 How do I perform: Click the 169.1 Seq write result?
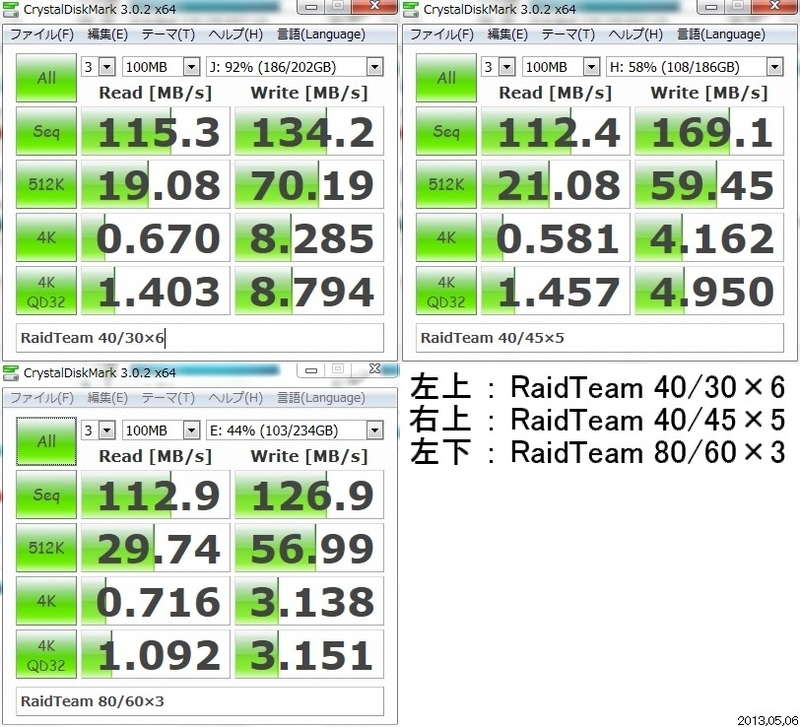click(709, 131)
